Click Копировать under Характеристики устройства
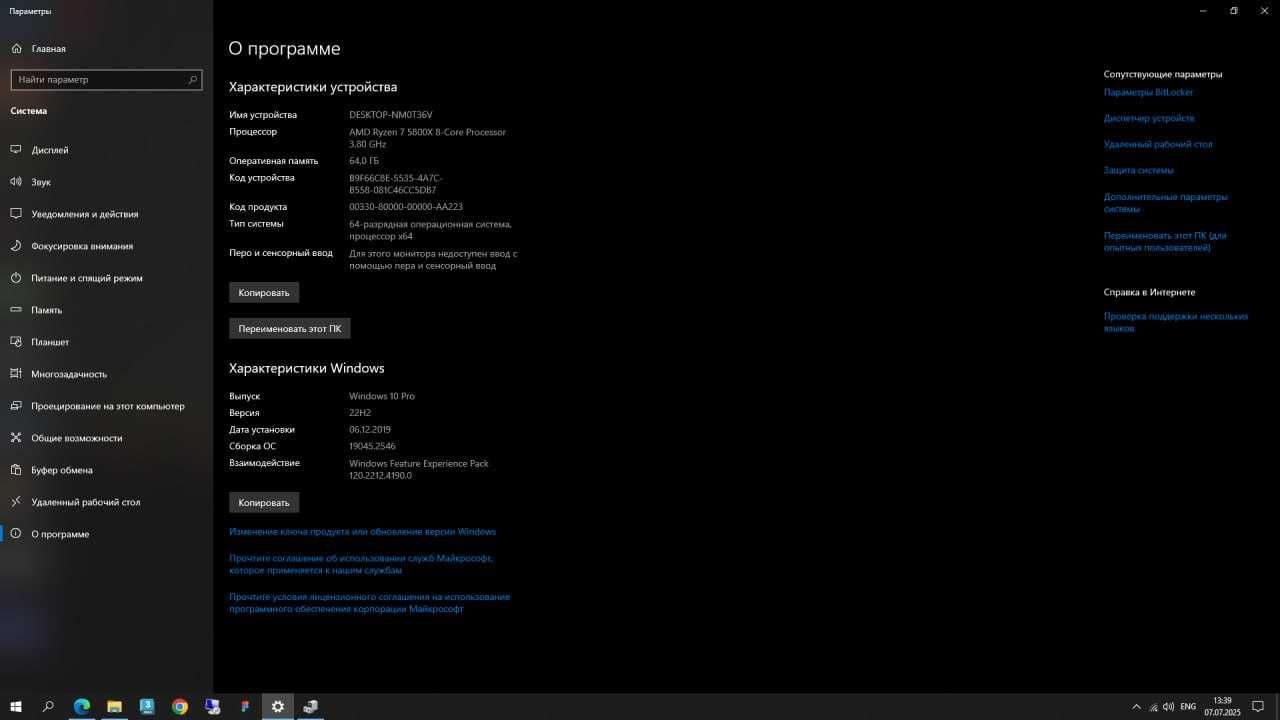 point(264,293)
